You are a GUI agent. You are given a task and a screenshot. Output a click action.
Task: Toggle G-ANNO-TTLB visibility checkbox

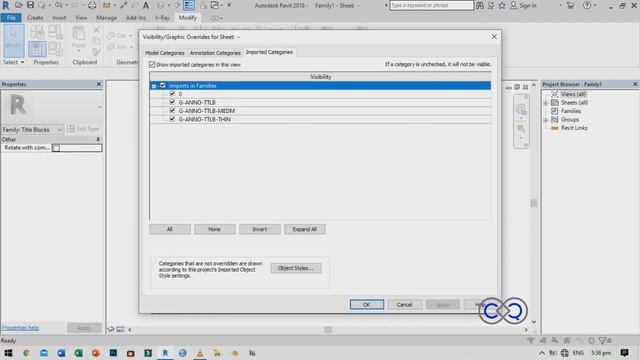[x=172, y=102]
